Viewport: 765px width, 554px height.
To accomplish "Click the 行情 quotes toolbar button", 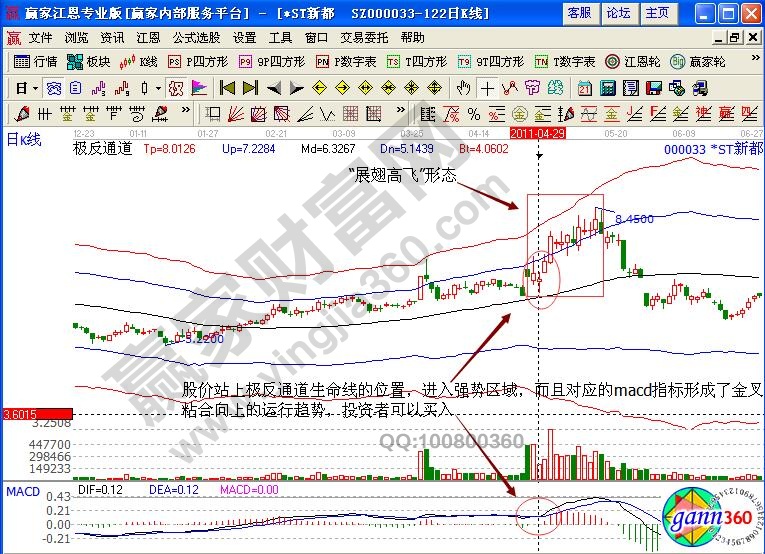I will point(36,62).
